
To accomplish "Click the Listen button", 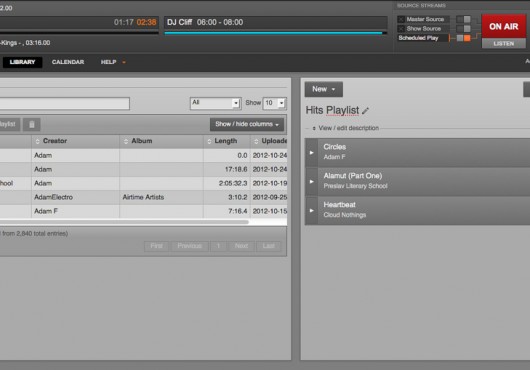I will (504, 44).
